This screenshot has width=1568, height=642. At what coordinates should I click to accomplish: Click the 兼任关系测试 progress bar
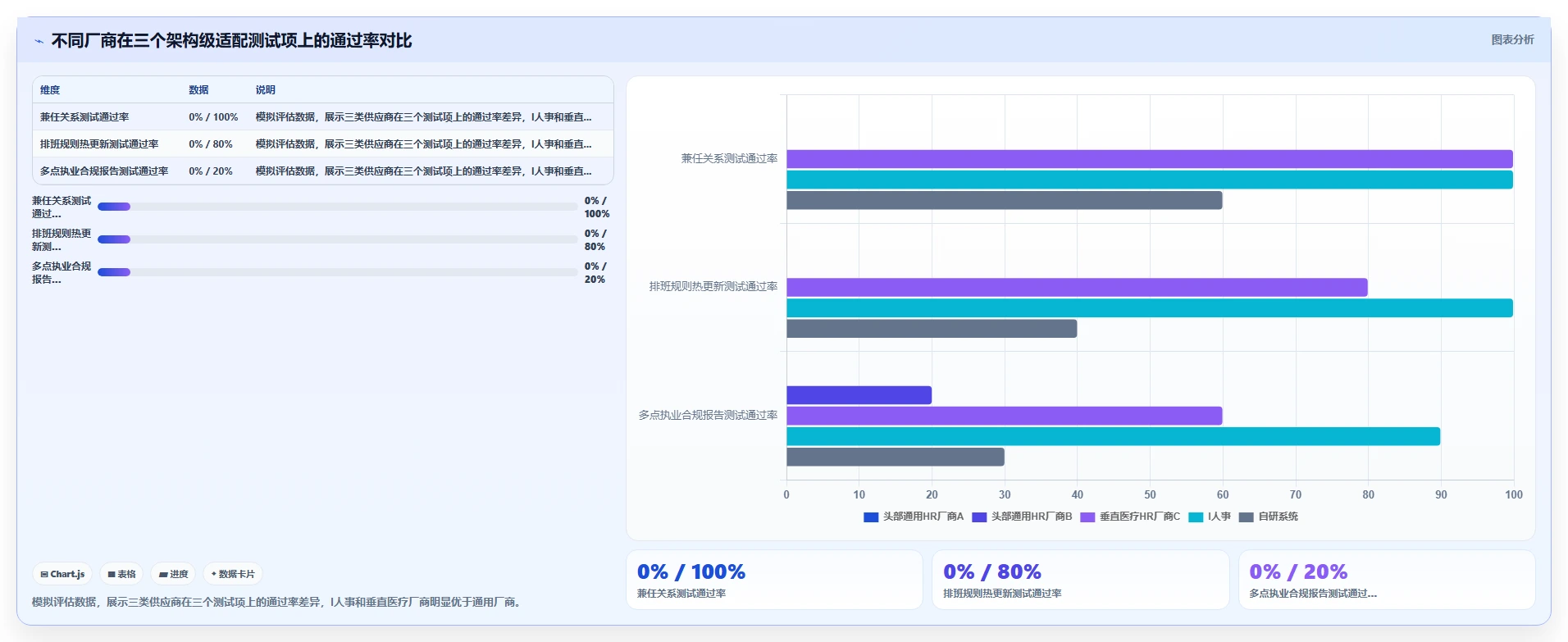337,207
